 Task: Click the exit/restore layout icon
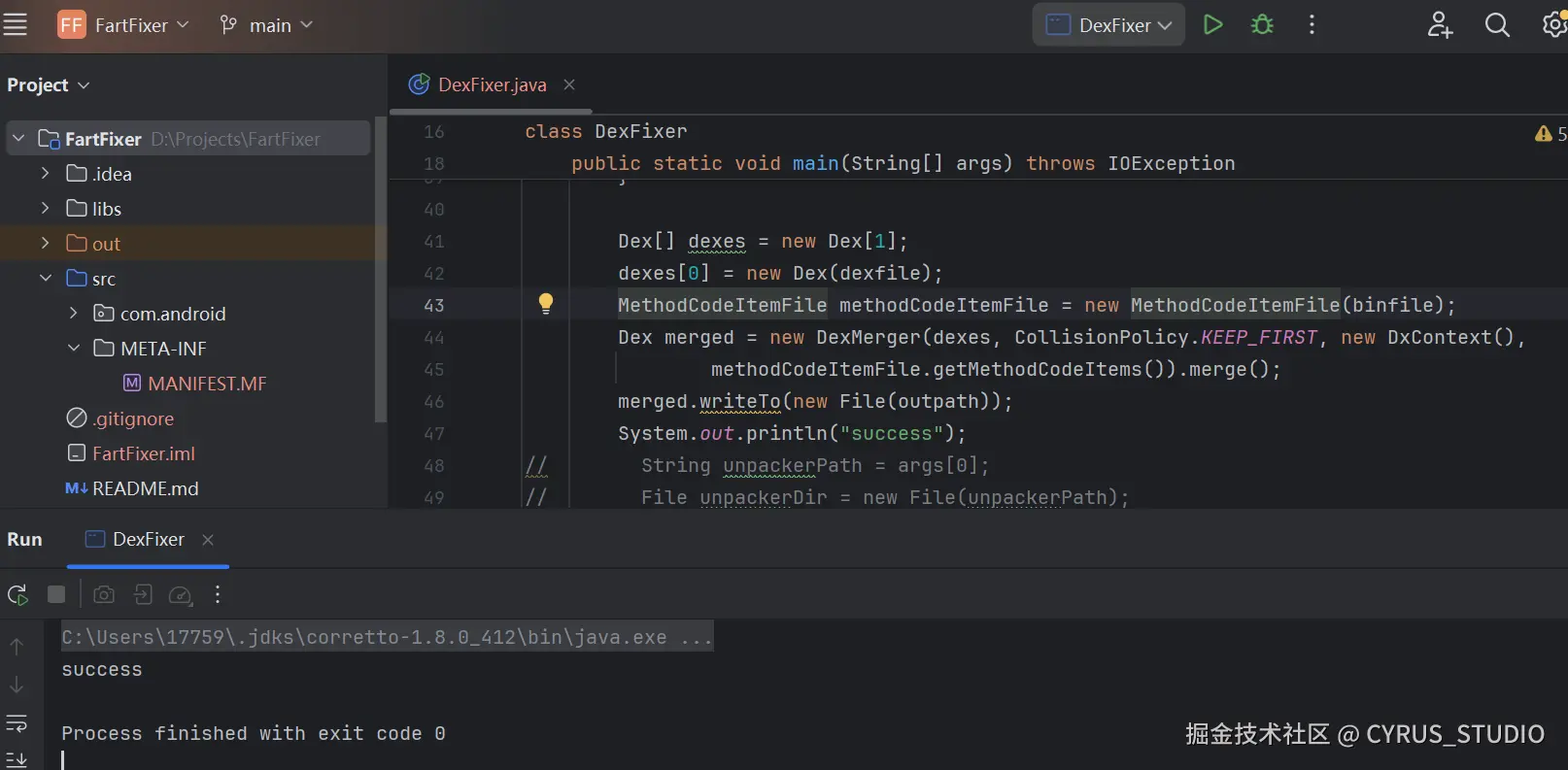143,594
